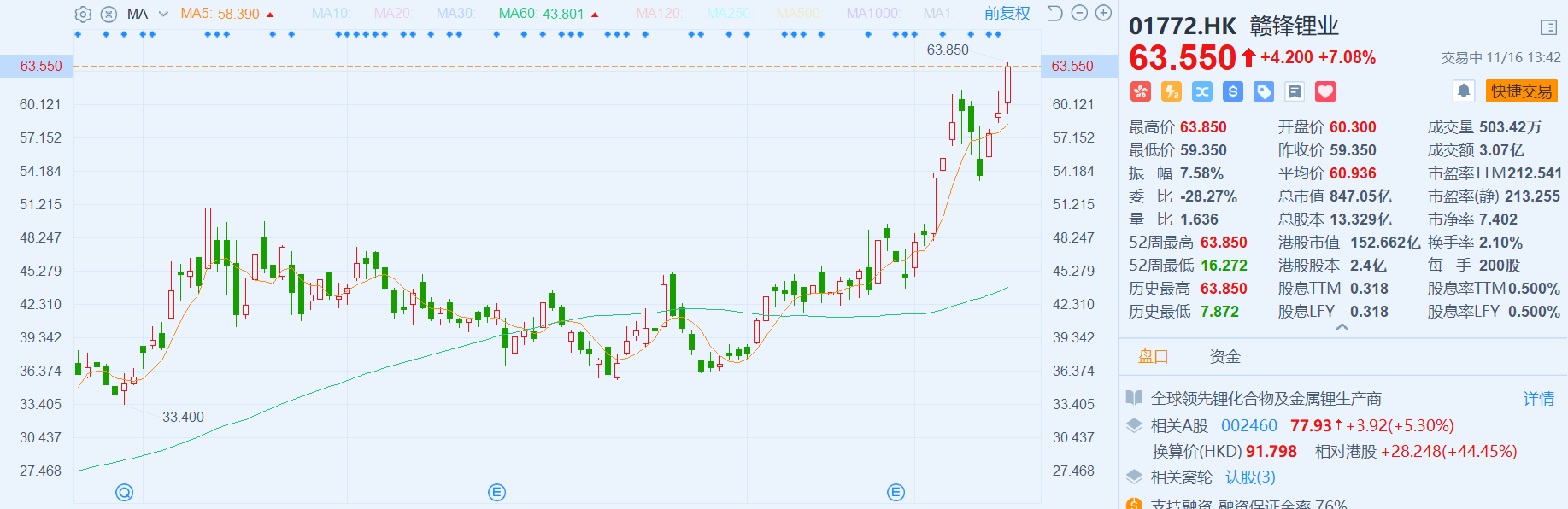Toggle the MA30 moving average line
Screen dimensions: 1568x509
coord(455,14)
